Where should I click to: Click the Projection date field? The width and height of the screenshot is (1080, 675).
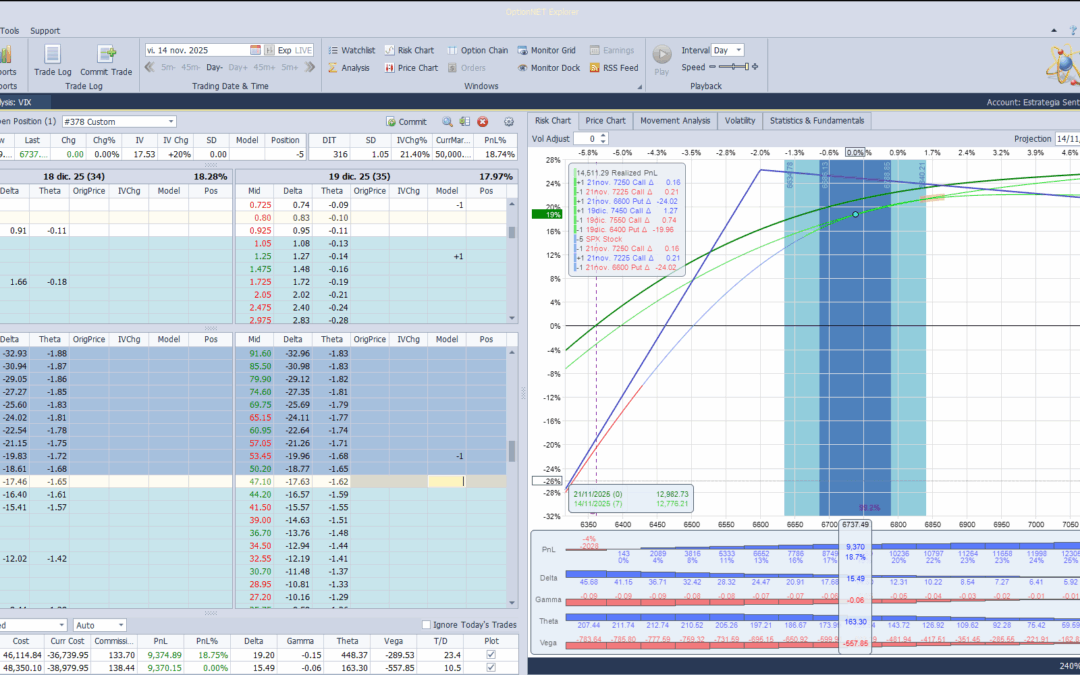(x=1066, y=138)
